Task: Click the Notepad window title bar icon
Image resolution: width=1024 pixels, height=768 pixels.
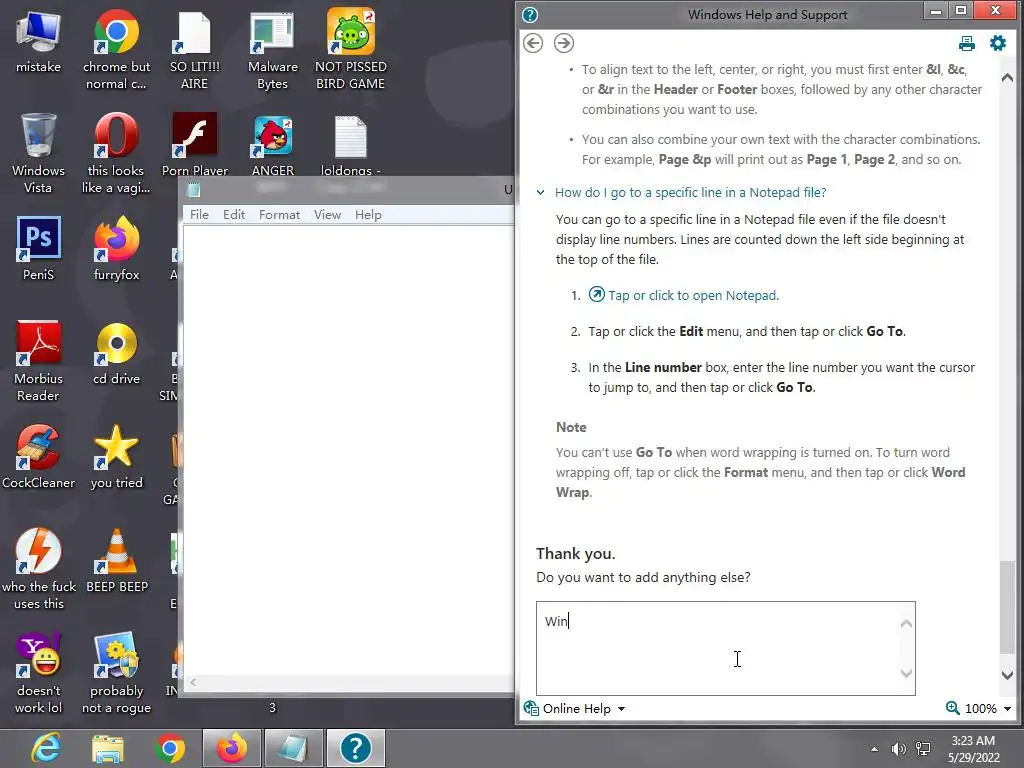Action: pyautogui.click(x=193, y=190)
